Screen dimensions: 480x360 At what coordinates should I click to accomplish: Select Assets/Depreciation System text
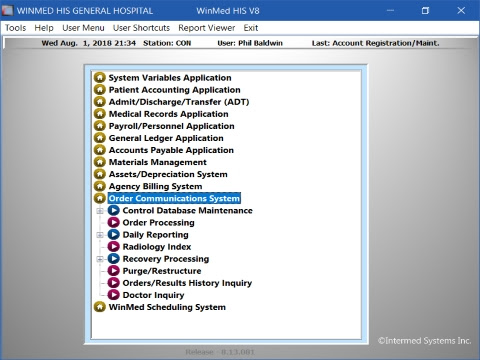[x=168, y=174]
